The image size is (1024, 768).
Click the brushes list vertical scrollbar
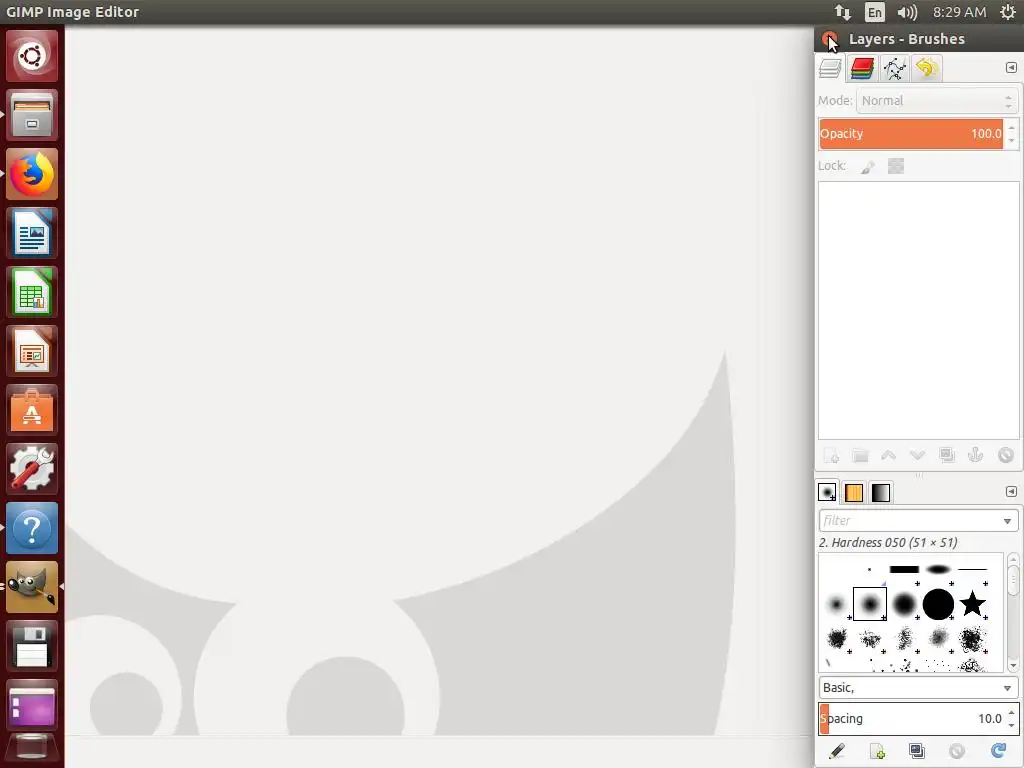[x=1013, y=612]
